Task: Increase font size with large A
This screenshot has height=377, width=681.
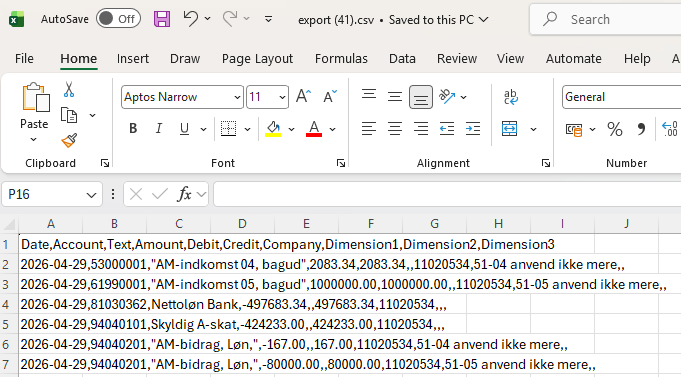Action: (x=303, y=96)
